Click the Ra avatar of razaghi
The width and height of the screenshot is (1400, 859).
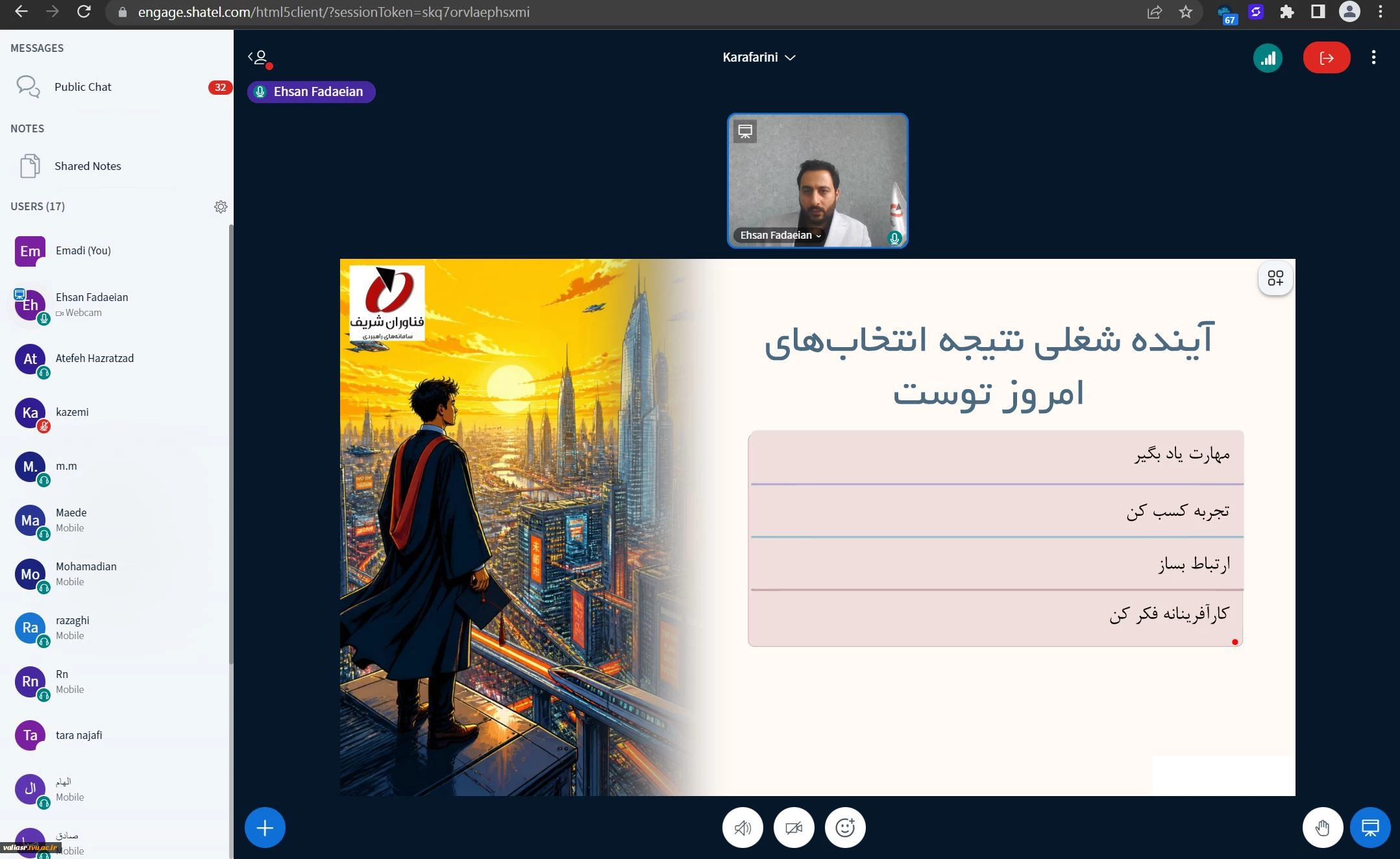(x=30, y=628)
